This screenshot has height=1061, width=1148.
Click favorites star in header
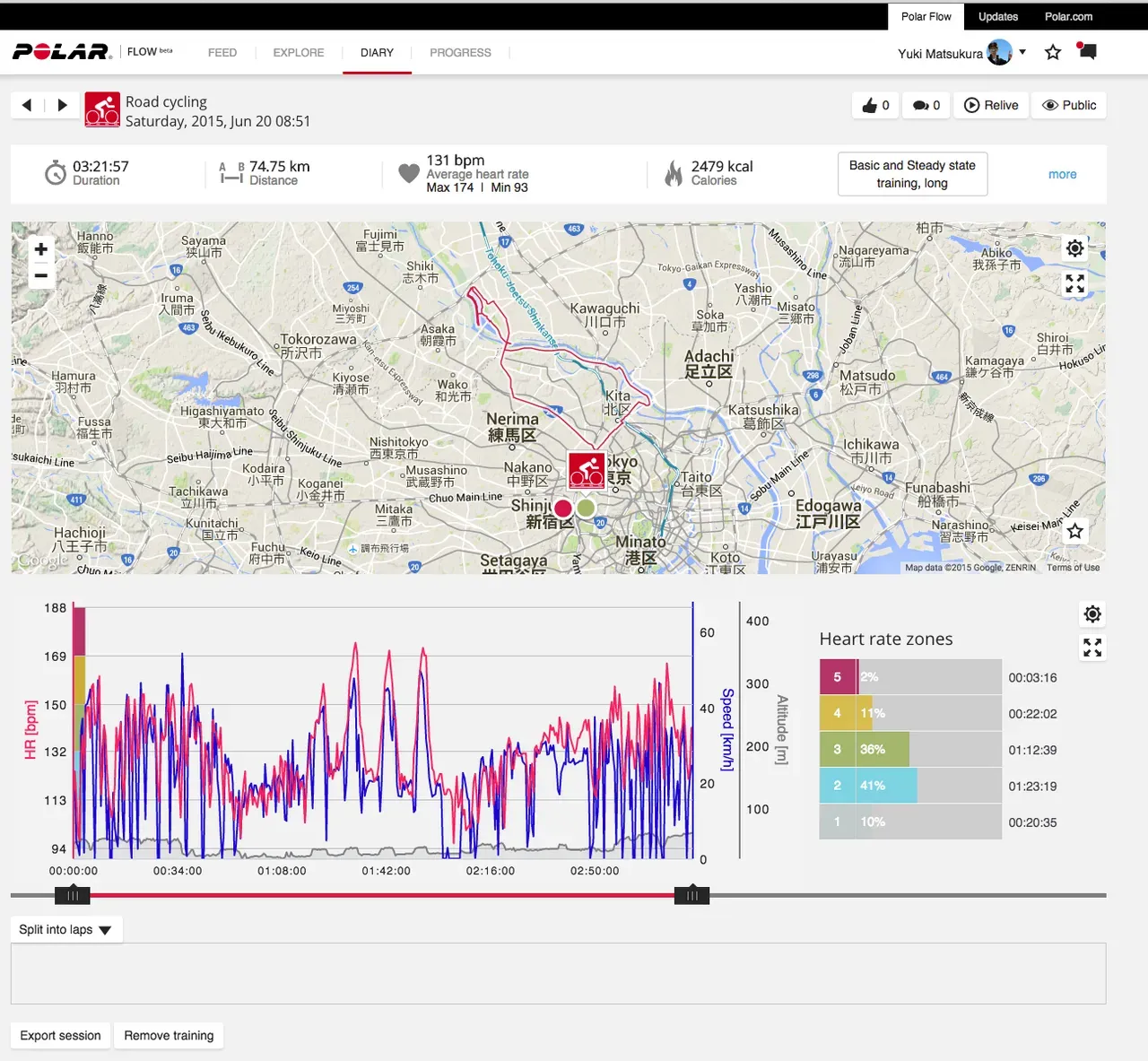pos(1053,53)
